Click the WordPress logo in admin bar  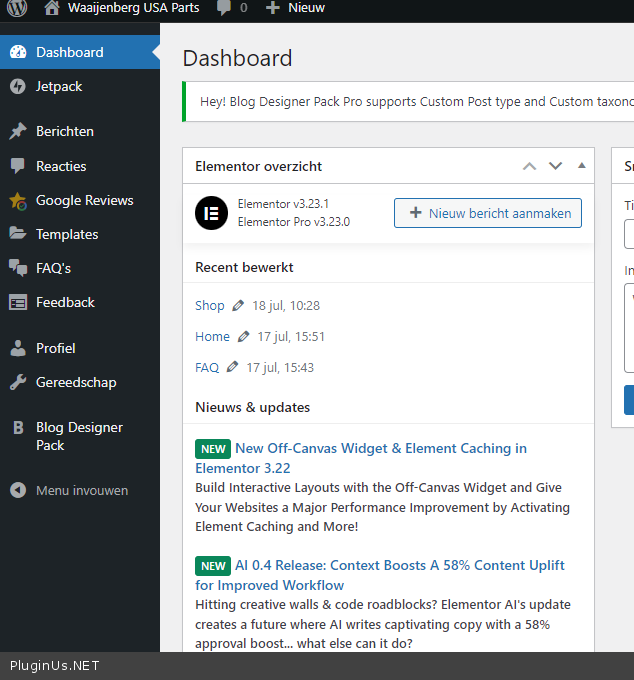tap(17, 8)
